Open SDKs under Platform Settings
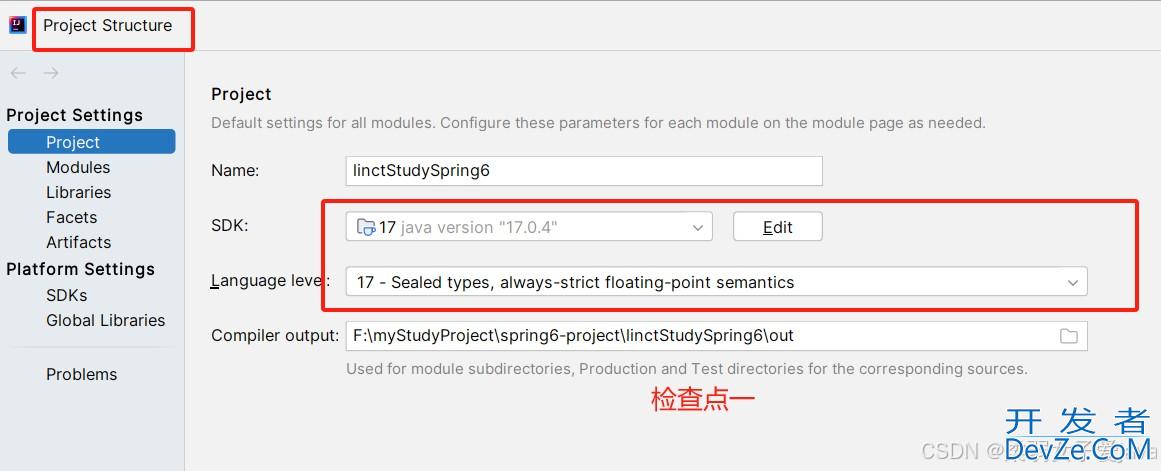This screenshot has height=471, width=1161. coord(66,295)
